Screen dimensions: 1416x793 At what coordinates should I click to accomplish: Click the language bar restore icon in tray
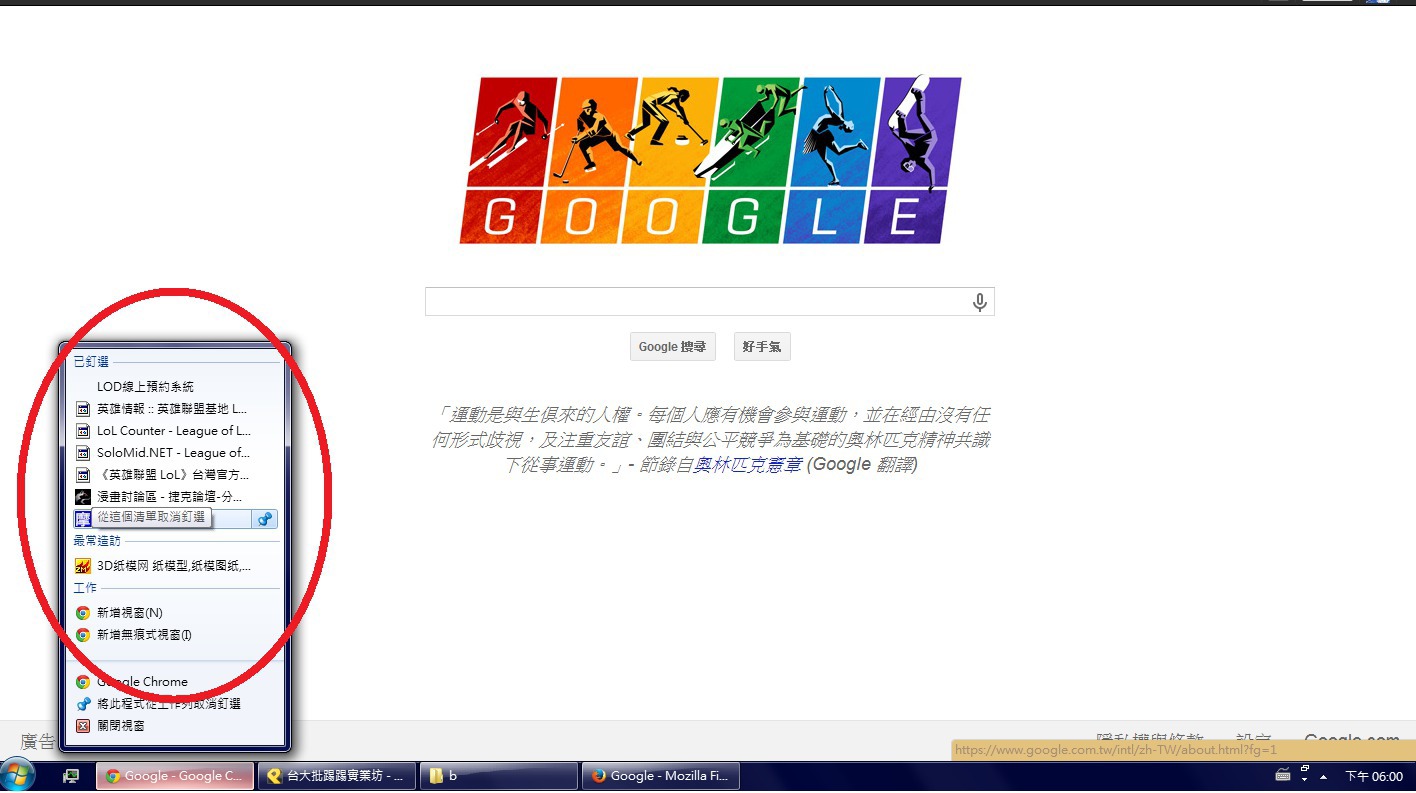(1304, 767)
